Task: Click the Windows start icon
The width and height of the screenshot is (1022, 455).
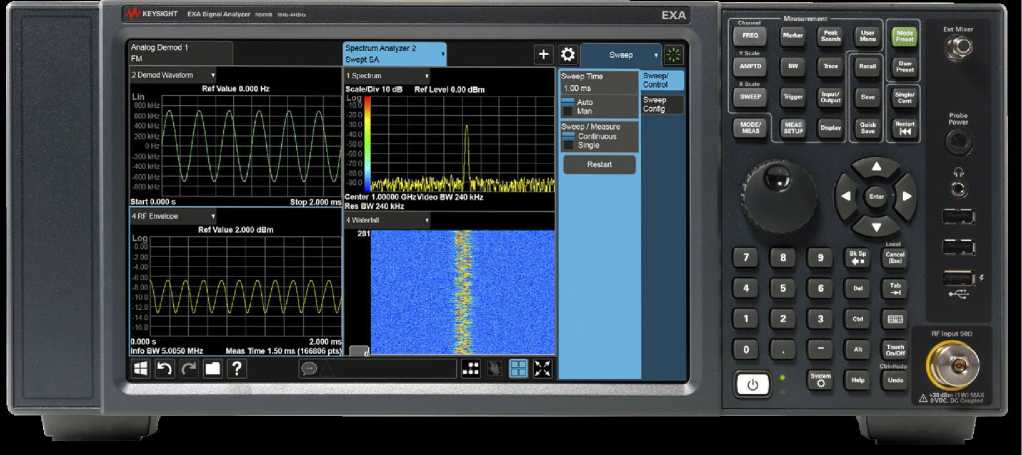Action: point(141,368)
